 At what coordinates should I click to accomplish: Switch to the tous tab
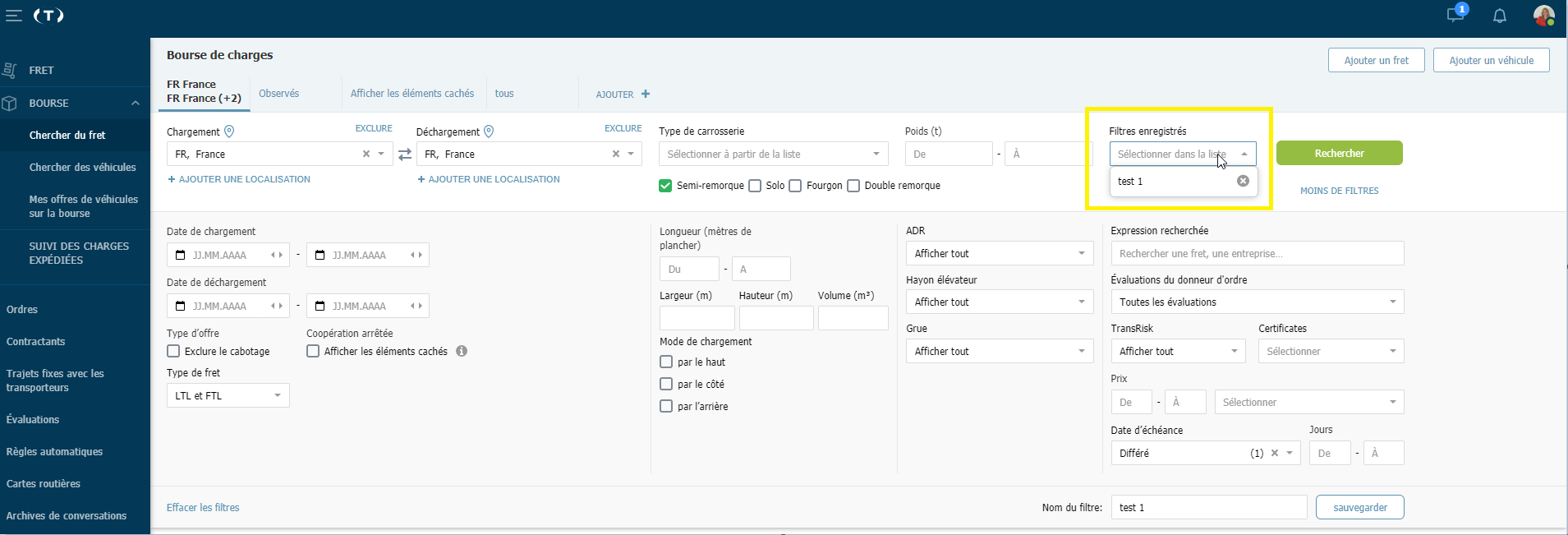tap(504, 94)
